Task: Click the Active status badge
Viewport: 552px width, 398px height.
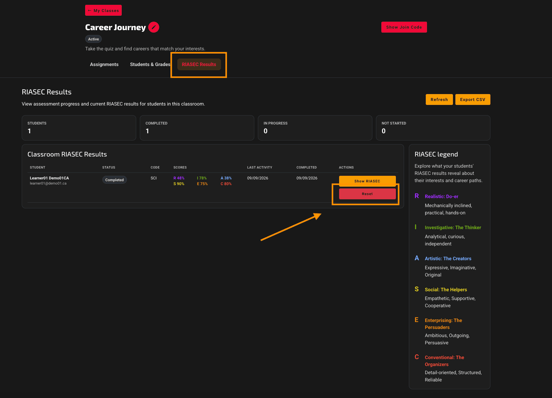Action: click(x=93, y=39)
